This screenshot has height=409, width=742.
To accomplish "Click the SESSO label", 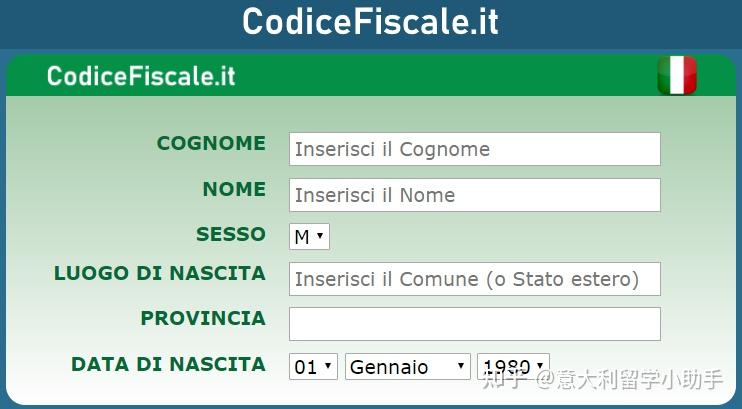I will pos(231,234).
